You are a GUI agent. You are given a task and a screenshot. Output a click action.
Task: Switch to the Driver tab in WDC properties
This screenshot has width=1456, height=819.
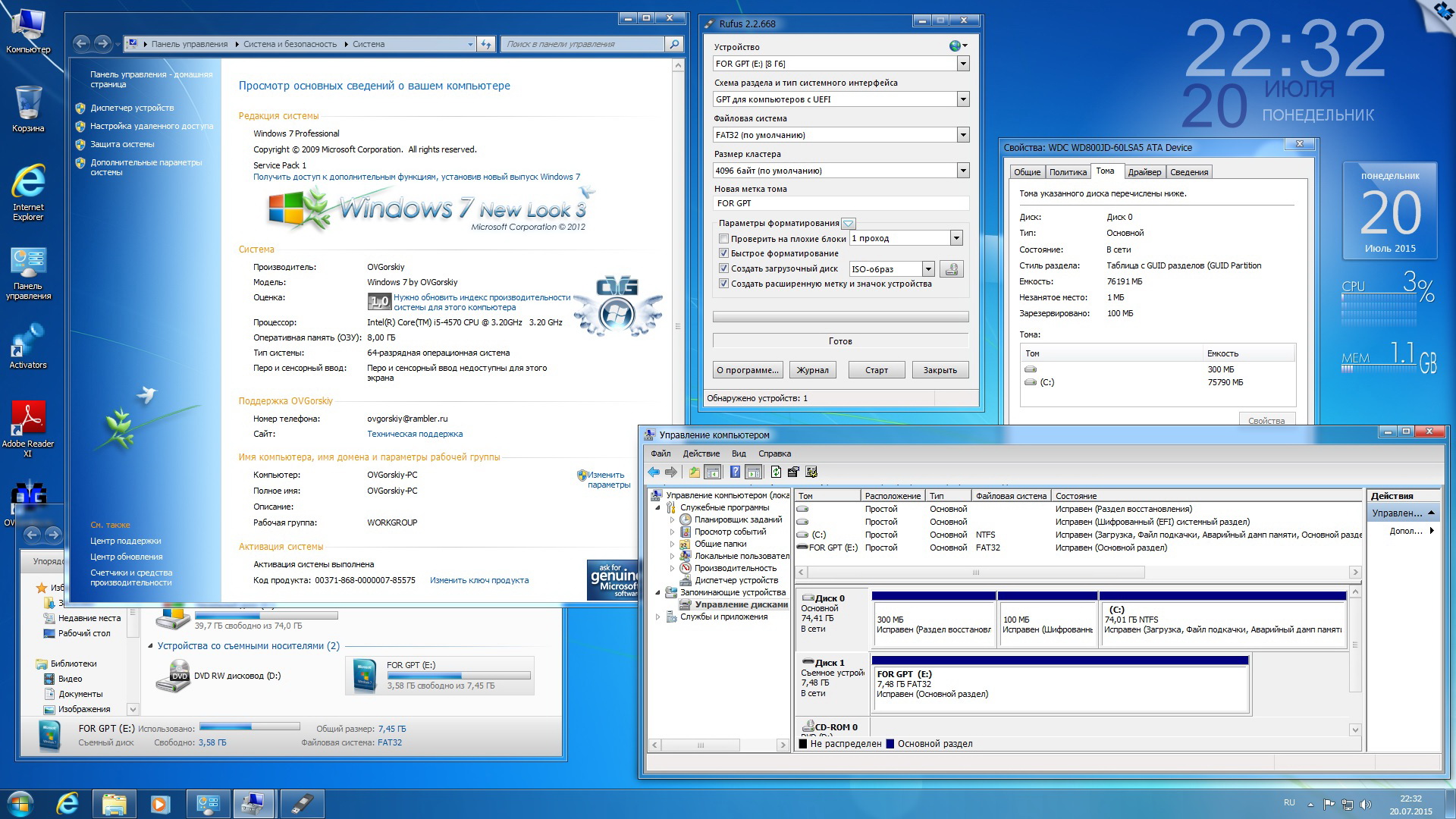(x=1144, y=172)
